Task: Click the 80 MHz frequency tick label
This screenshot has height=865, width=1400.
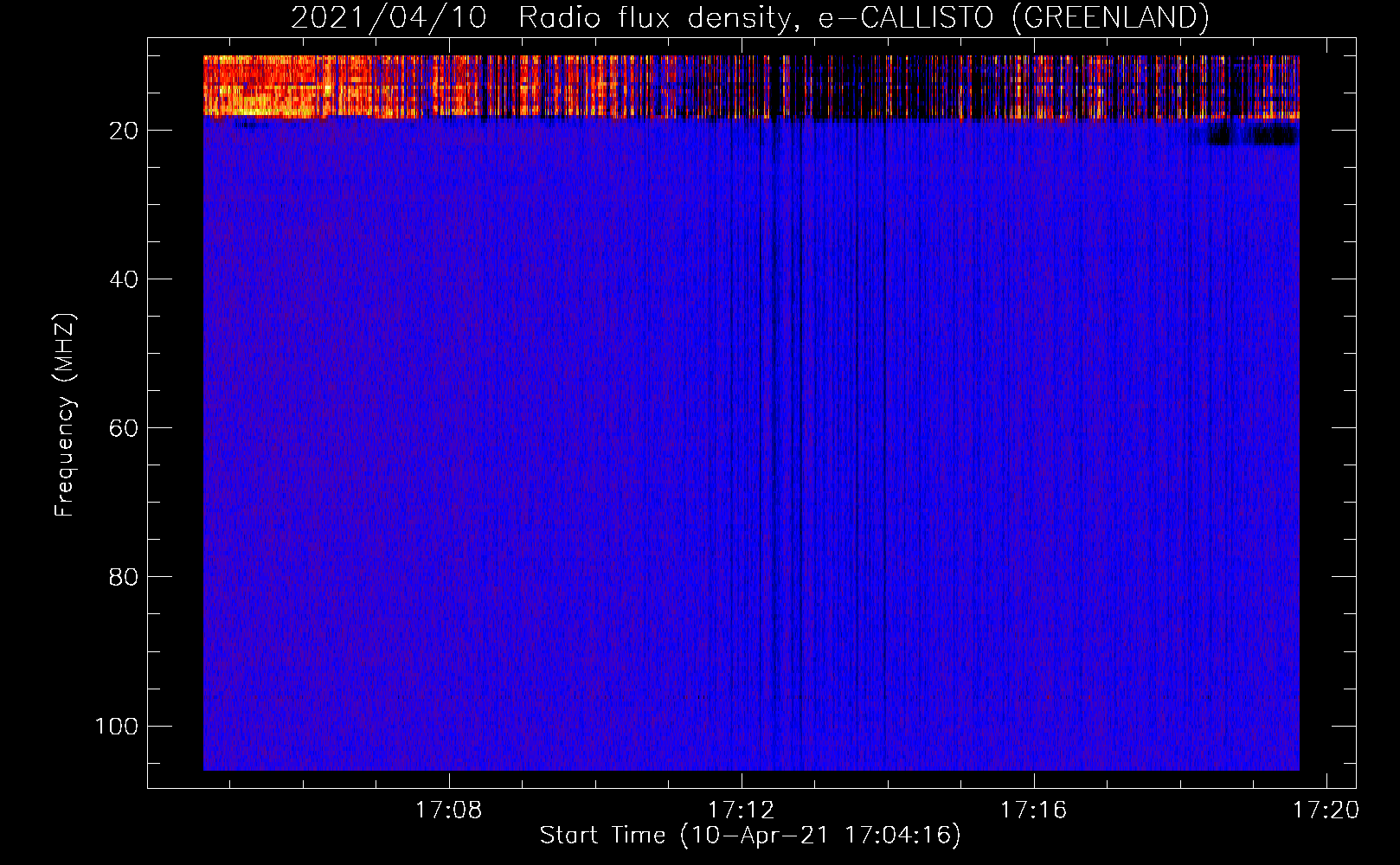Action: point(124,577)
